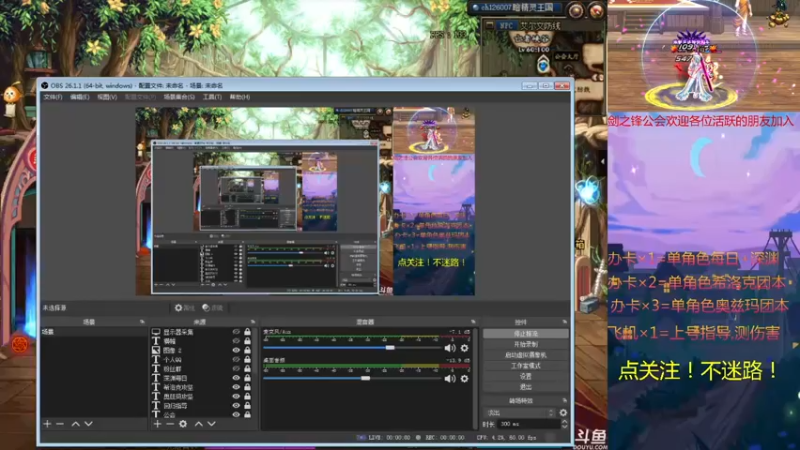This screenshot has height=450, width=800.
Task: Click the OBS preview canvas thumbnail
Action: pyautogui.click(x=305, y=201)
